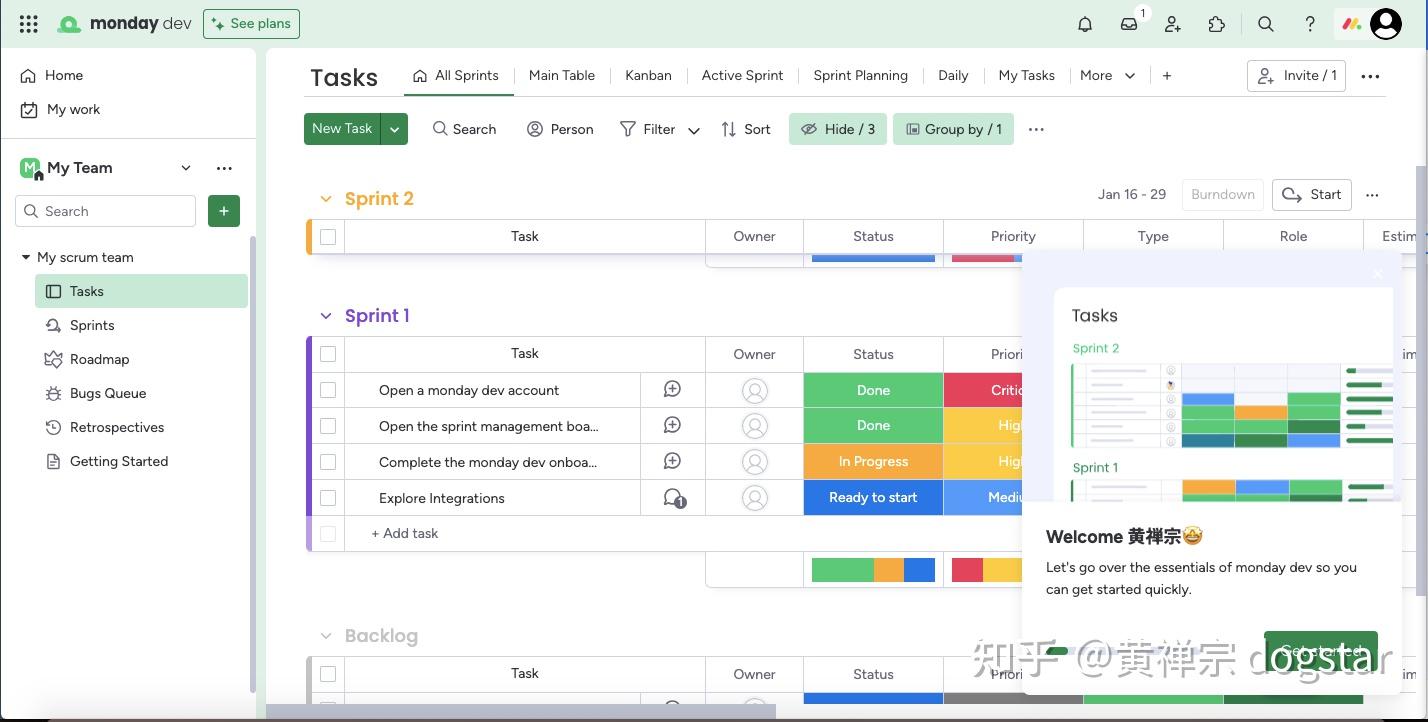Add a new board view with plus
Screen dimensions: 1428x722
1167,75
